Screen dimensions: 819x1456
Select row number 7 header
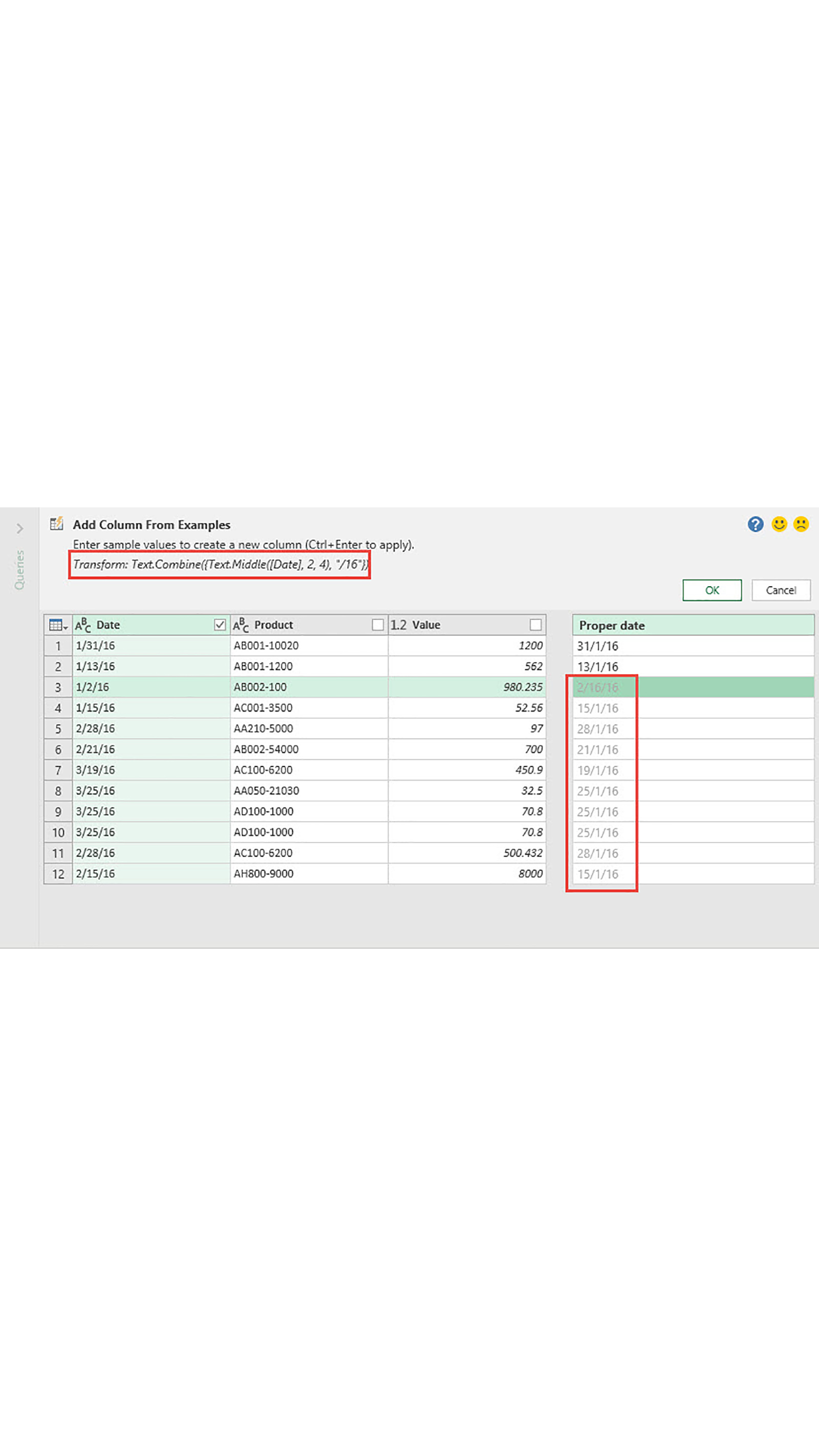coord(58,770)
